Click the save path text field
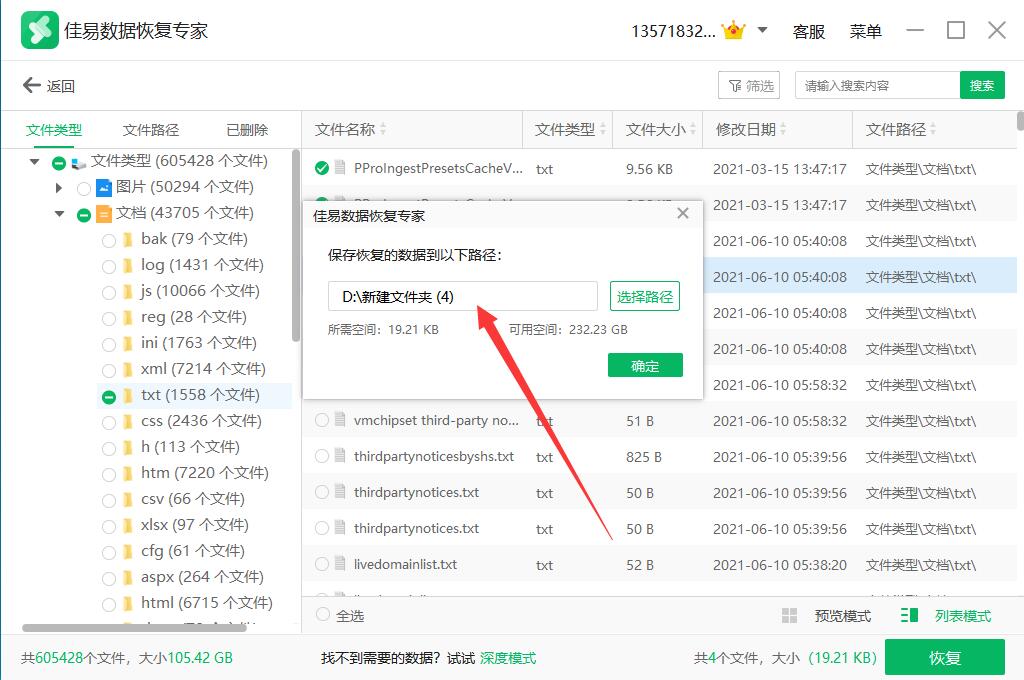 [x=462, y=297]
